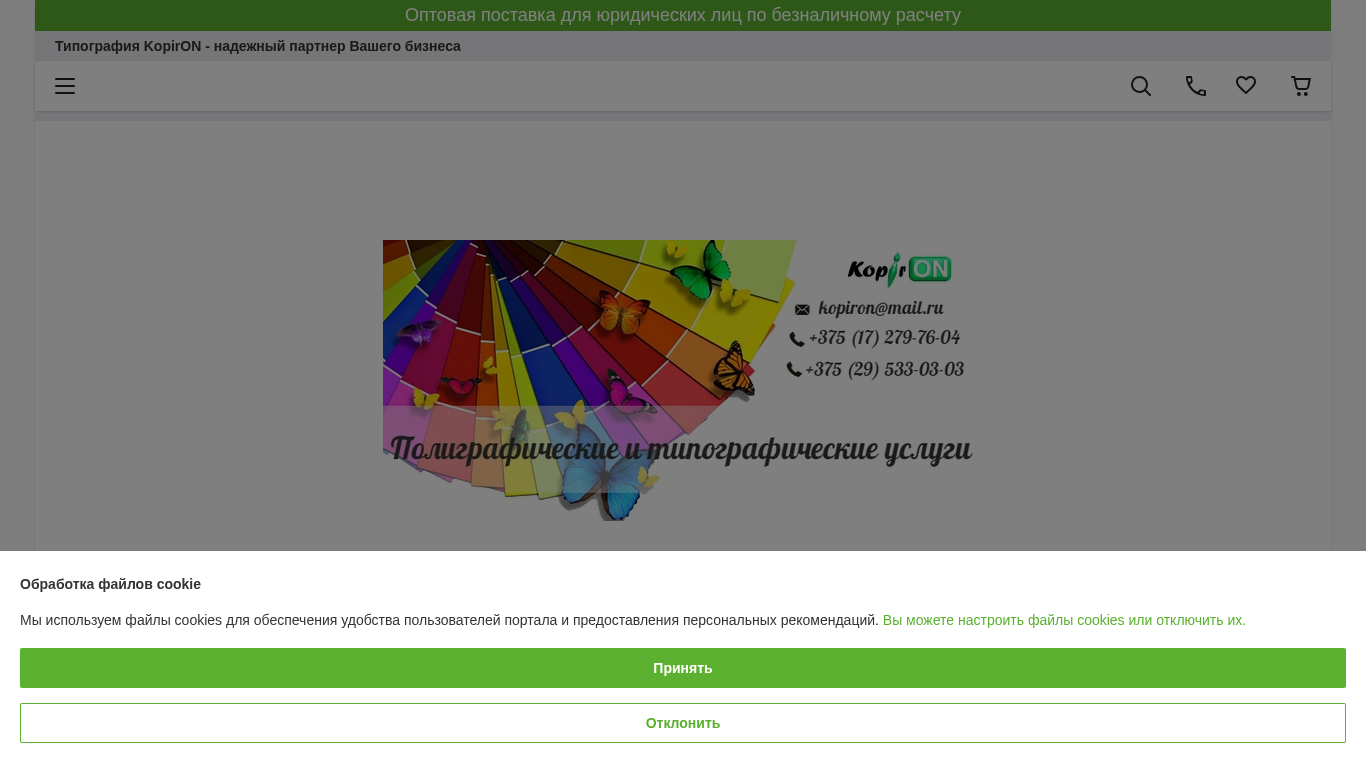The height and width of the screenshot is (768, 1366).
Task: Click the phone contacts icon
Action: (1196, 86)
